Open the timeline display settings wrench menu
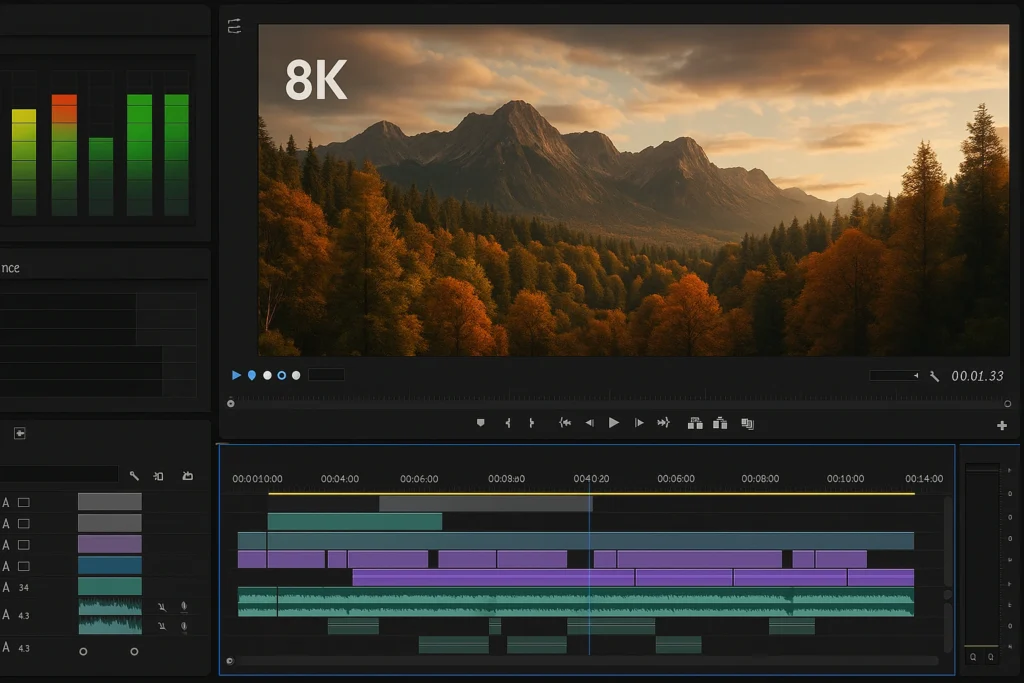The width and height of the screenshot is (1024, 683). coord(134,475)
